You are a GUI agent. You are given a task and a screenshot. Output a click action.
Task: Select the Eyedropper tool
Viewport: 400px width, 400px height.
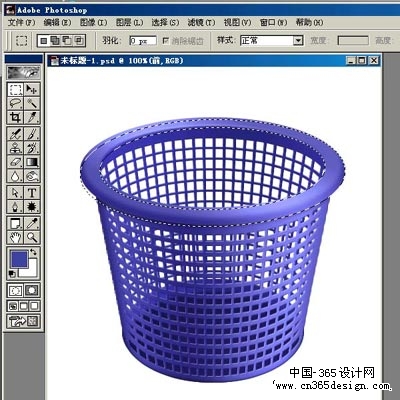pyautogui.click(x=32, y=223)
